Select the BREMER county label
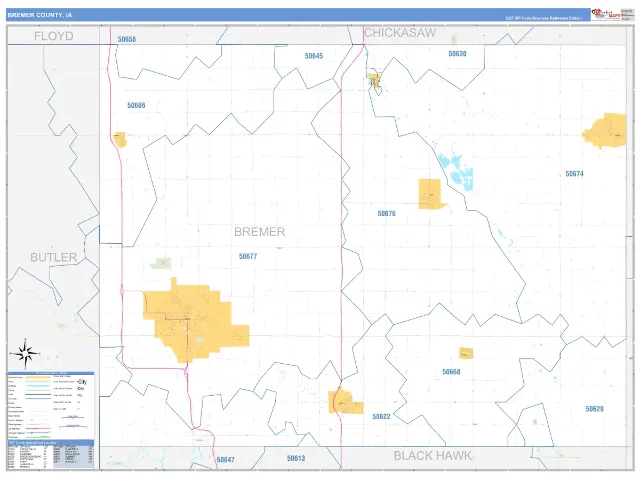 260,232
